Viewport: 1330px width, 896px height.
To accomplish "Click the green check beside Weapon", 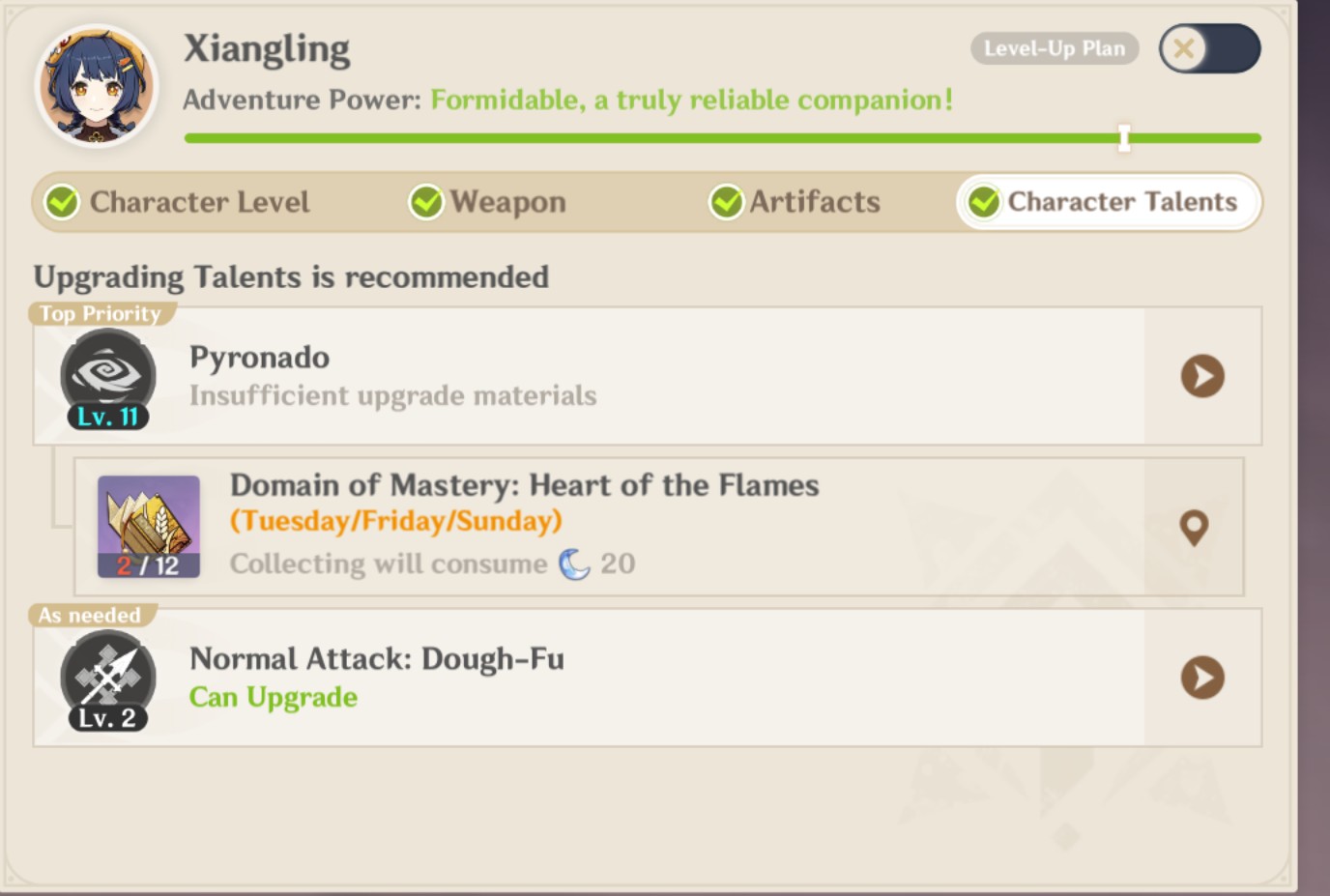I will pos(426,202).
